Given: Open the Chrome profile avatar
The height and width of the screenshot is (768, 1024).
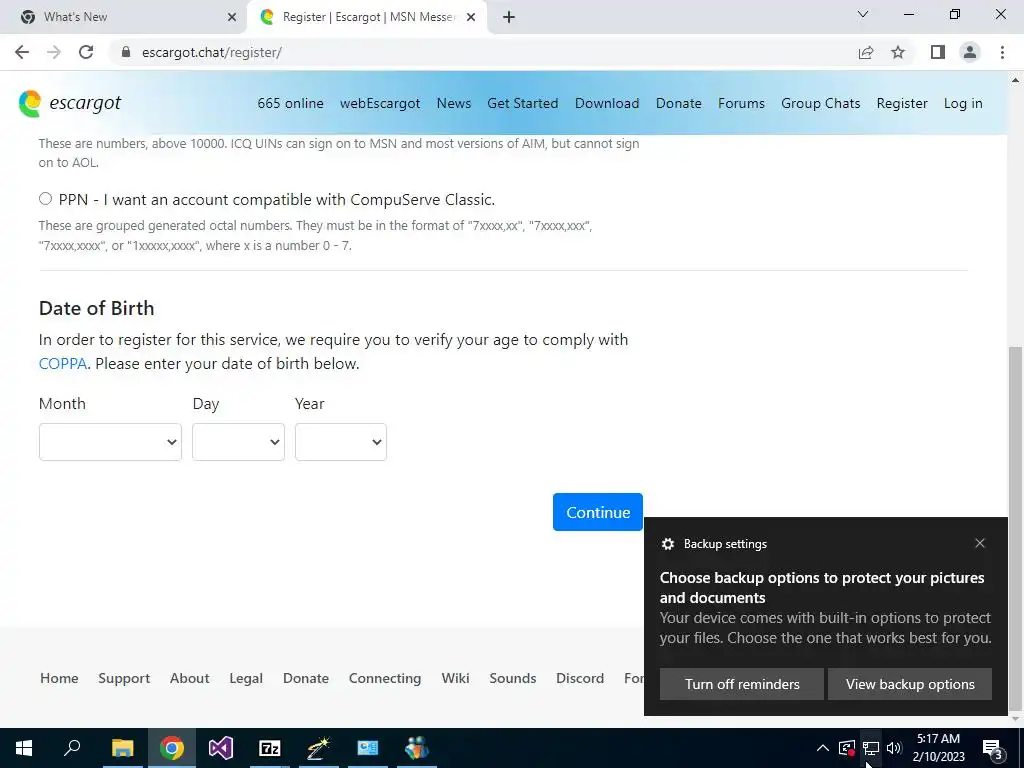Looking at the screenshot, I should pos(970,52).
